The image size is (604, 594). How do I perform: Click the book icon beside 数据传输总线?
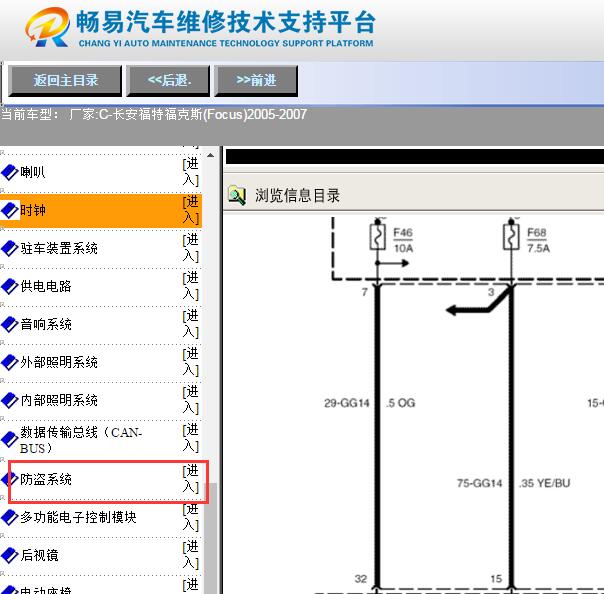[x=10, y=439]
